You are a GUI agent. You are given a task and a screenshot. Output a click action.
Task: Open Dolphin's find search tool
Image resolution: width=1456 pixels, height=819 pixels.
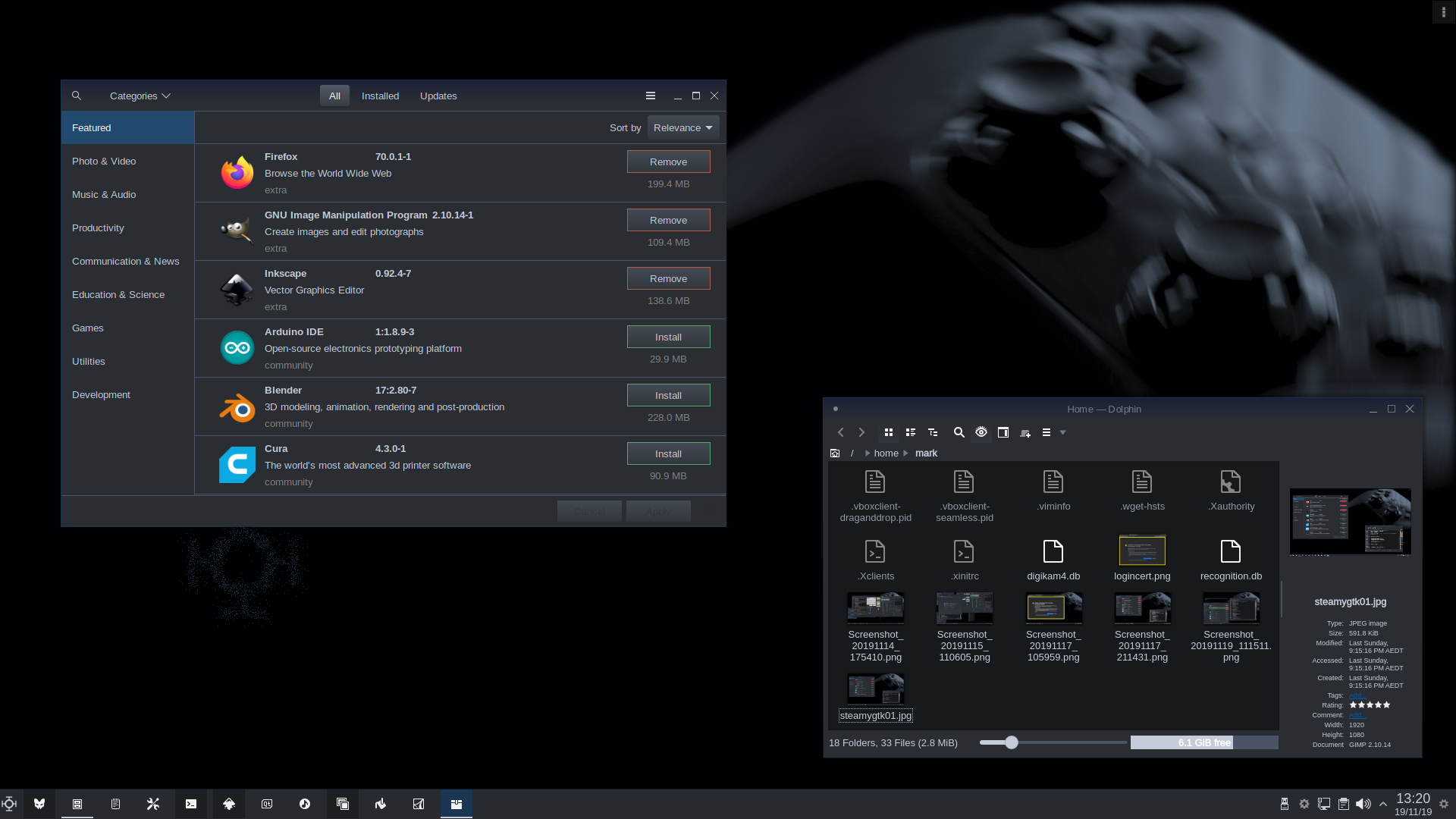pos(959,432)
